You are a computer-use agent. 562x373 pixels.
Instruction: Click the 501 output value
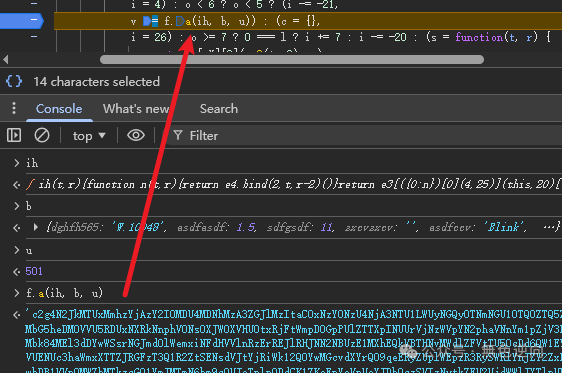point(34,271)
